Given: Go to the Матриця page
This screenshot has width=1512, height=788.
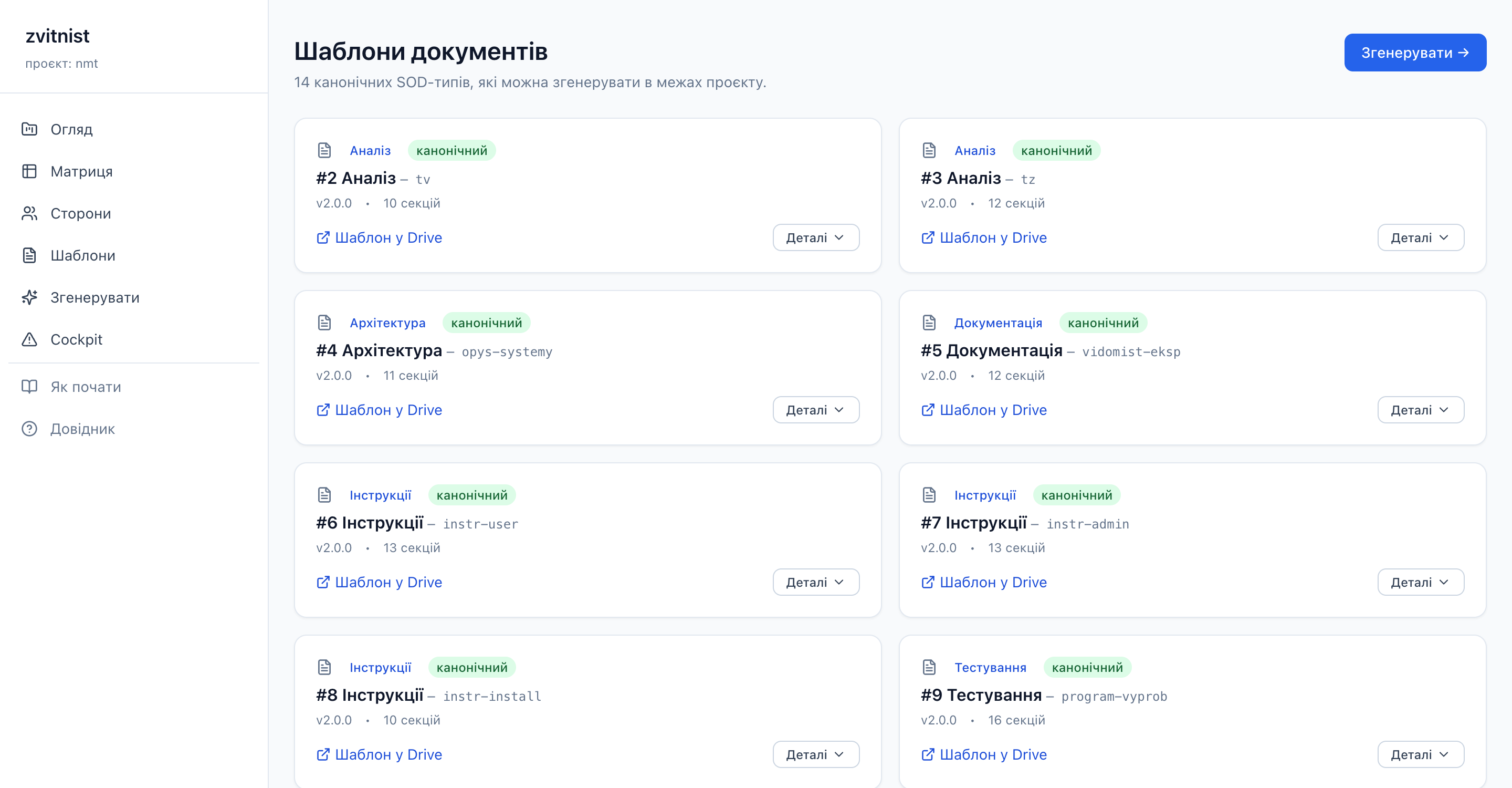Looking at the screenshot, I should pyautogui.click(x=134, y=171).
